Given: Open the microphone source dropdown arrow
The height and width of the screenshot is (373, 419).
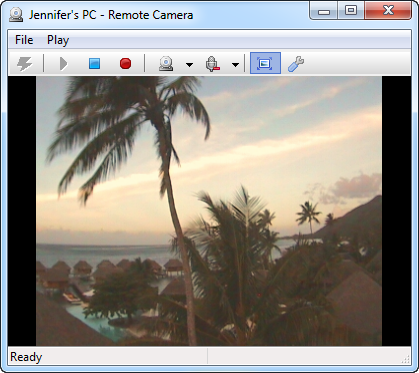Looking at the screenshot, I should [x=235, y=64].
